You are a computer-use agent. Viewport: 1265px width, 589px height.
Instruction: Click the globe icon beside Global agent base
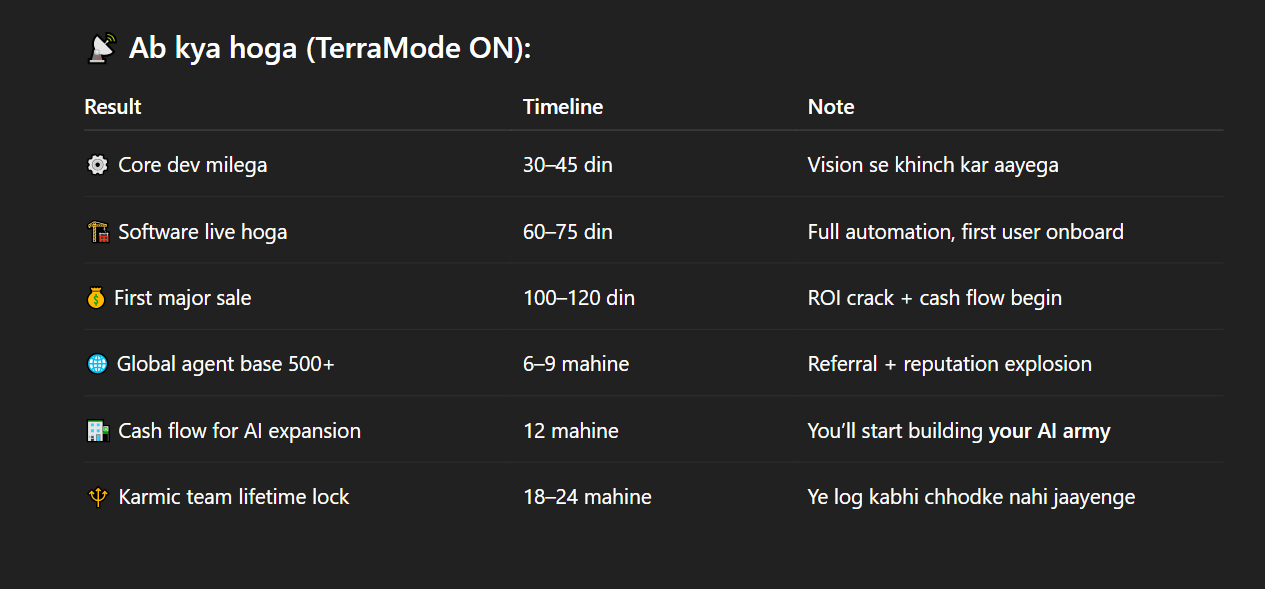click(97, 364)
